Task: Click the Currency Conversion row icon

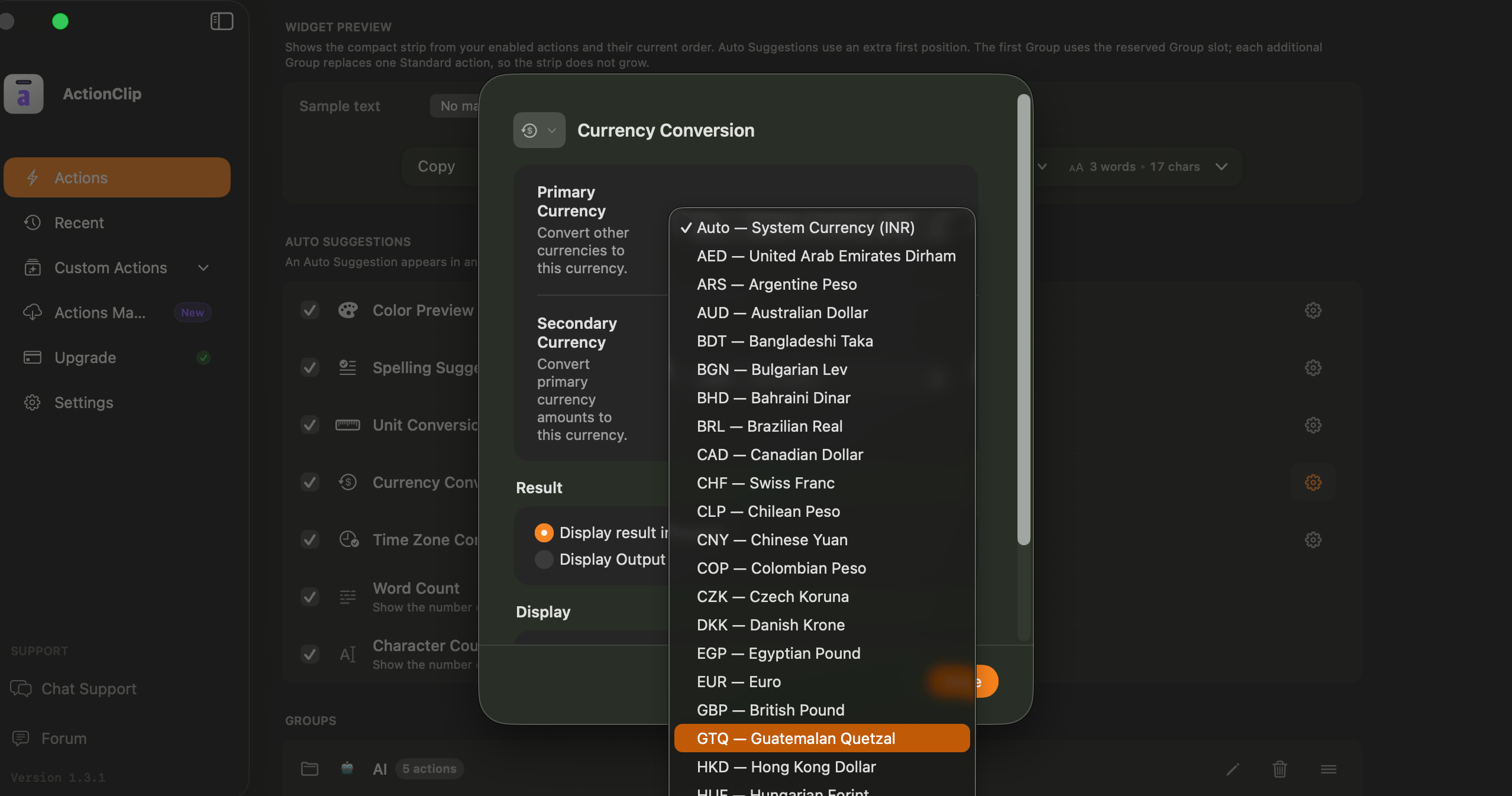Action: [348, 482]
